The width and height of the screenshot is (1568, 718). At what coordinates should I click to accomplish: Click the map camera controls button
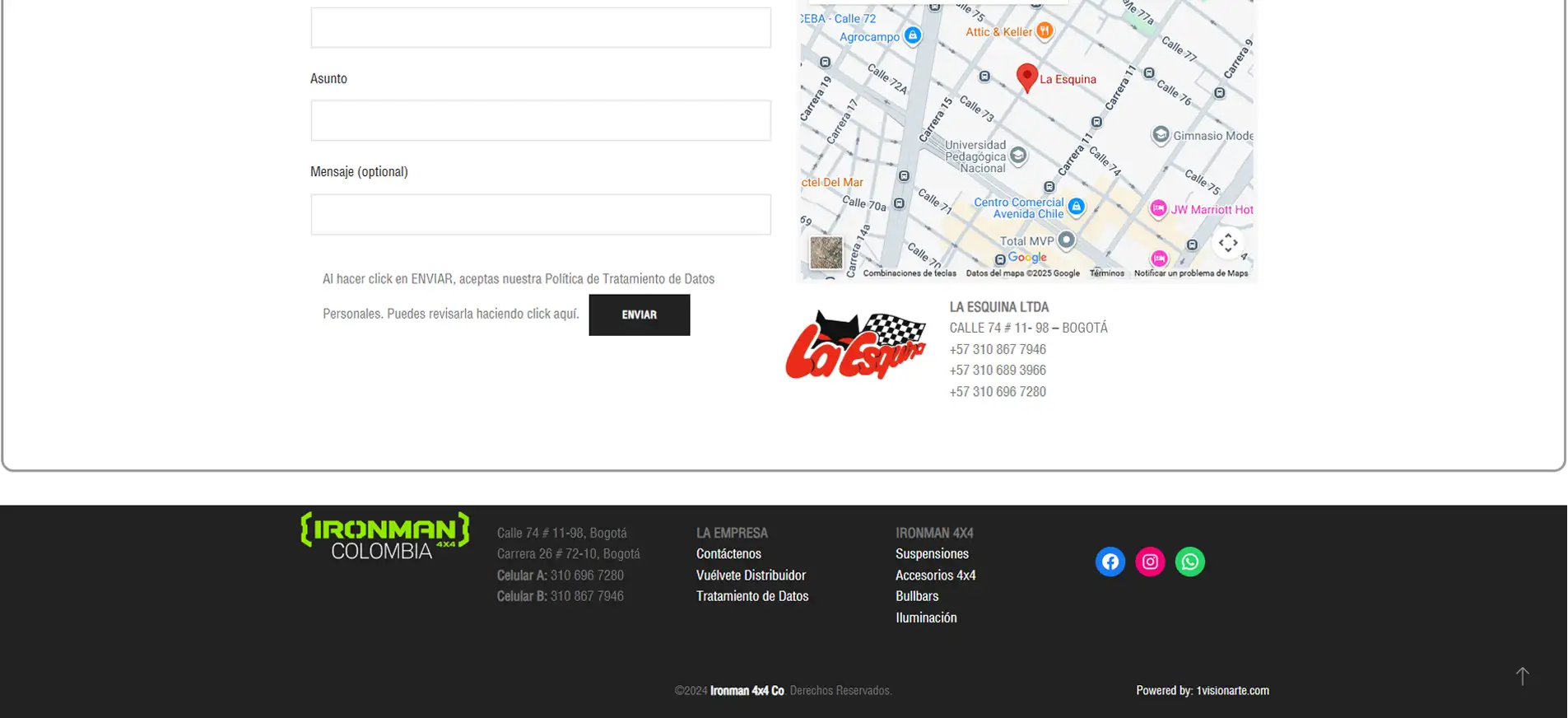click(1227, 243)
